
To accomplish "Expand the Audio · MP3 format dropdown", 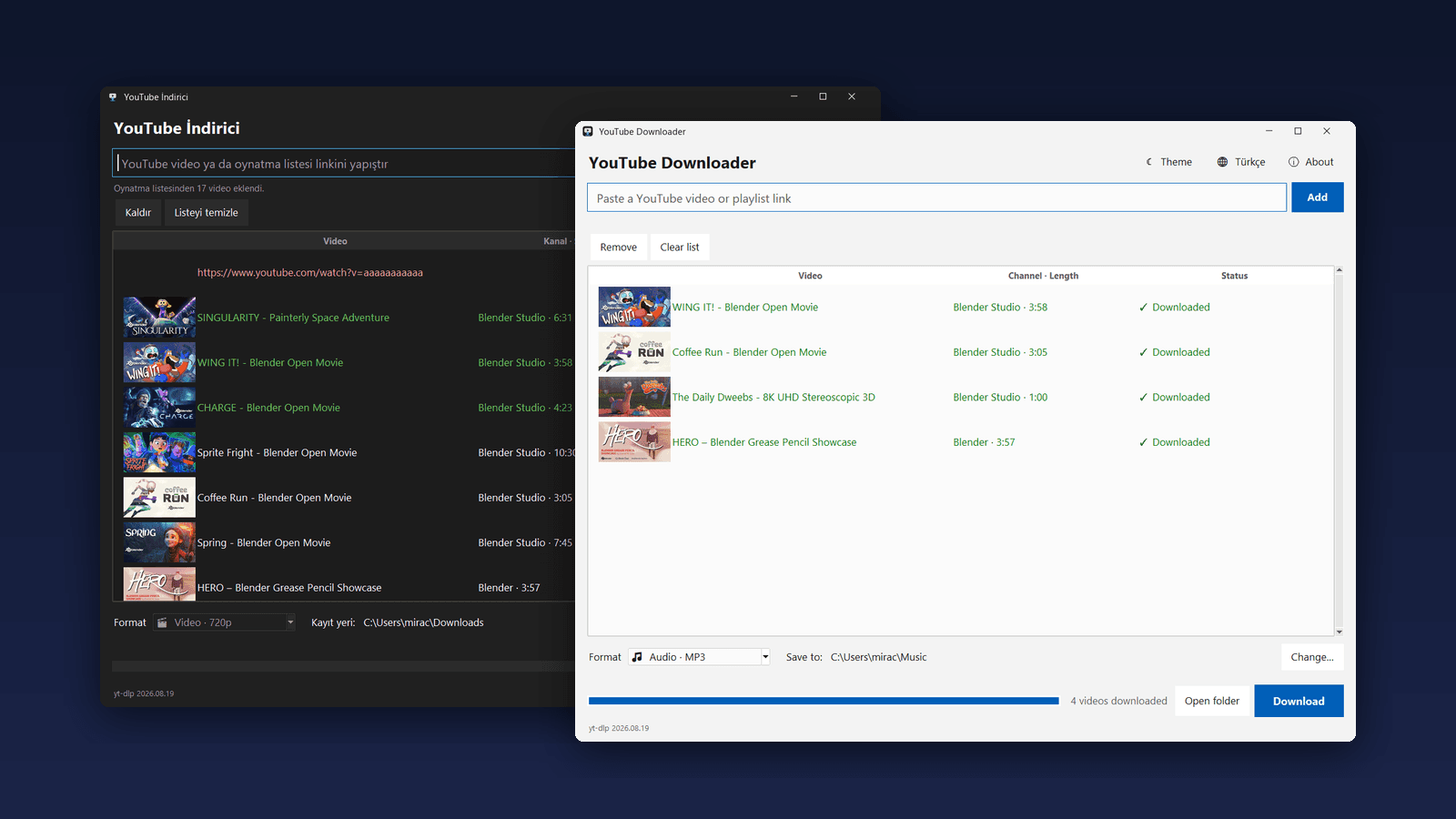I will pos(765,657).
